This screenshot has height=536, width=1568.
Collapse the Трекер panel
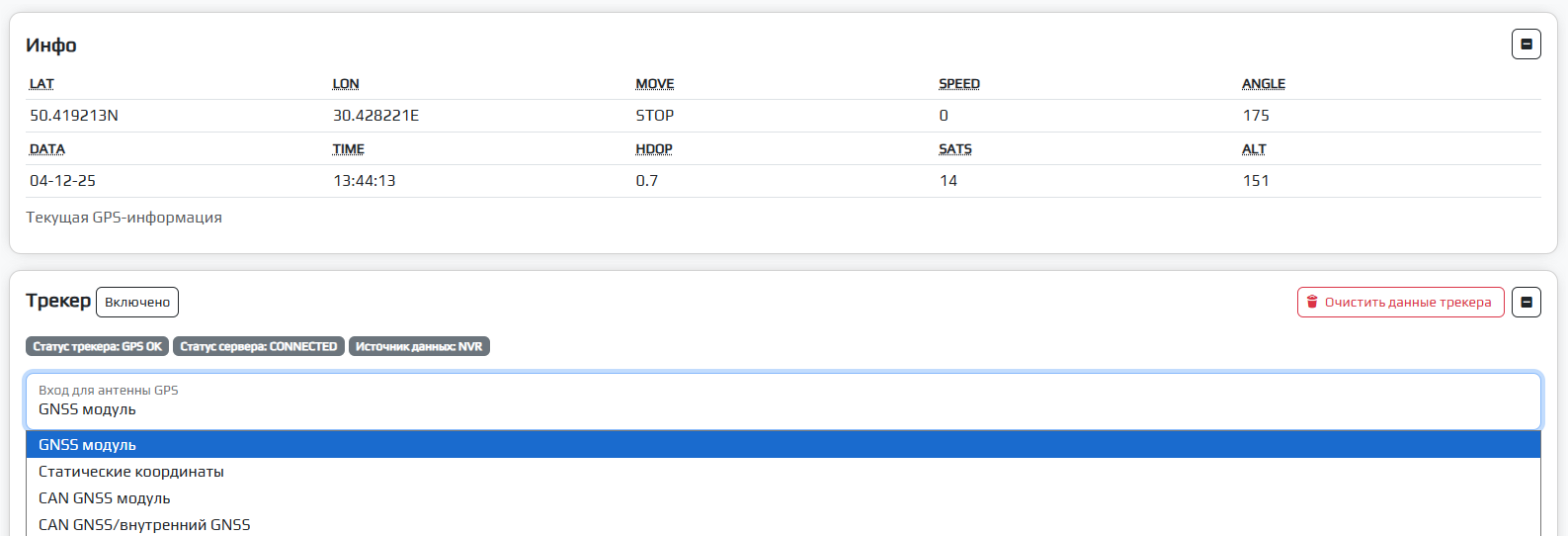pyautogui.click(x=1526, y=302)
